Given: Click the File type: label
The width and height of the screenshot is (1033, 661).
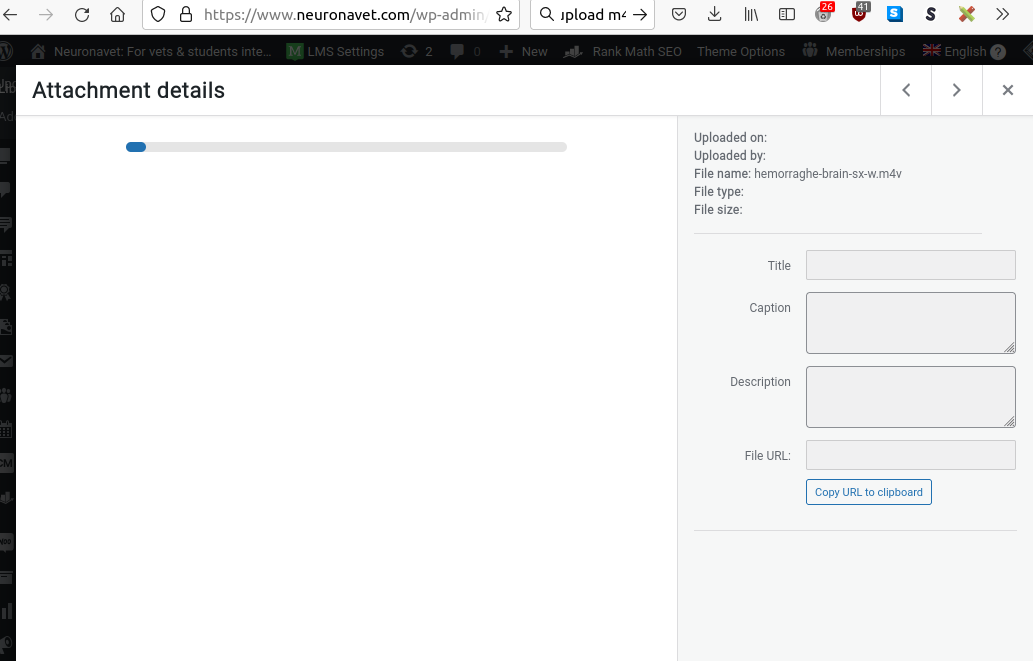Looking at the screenshot, I should (719, 192).
